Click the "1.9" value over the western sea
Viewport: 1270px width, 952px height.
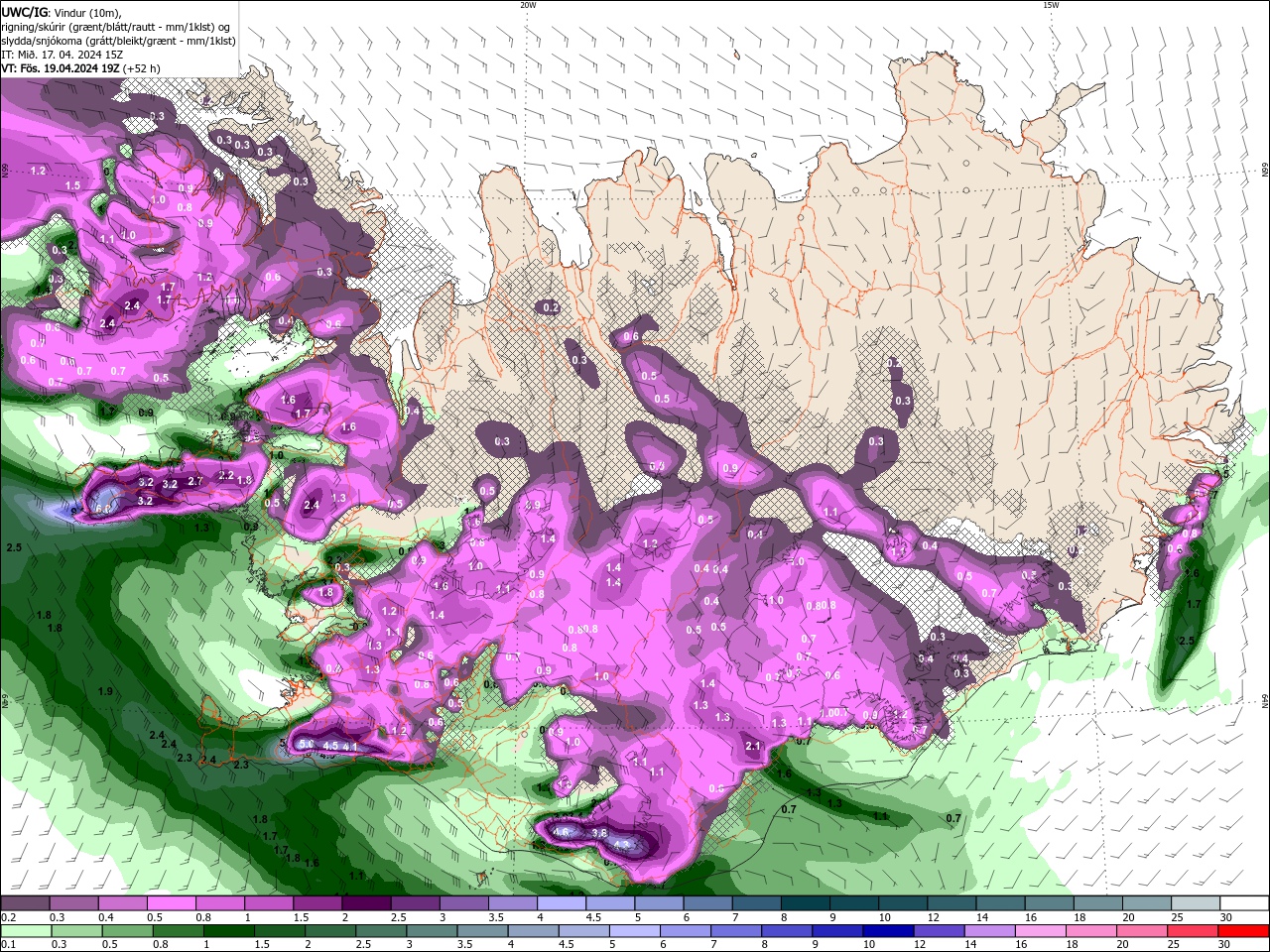coord(105,691)
